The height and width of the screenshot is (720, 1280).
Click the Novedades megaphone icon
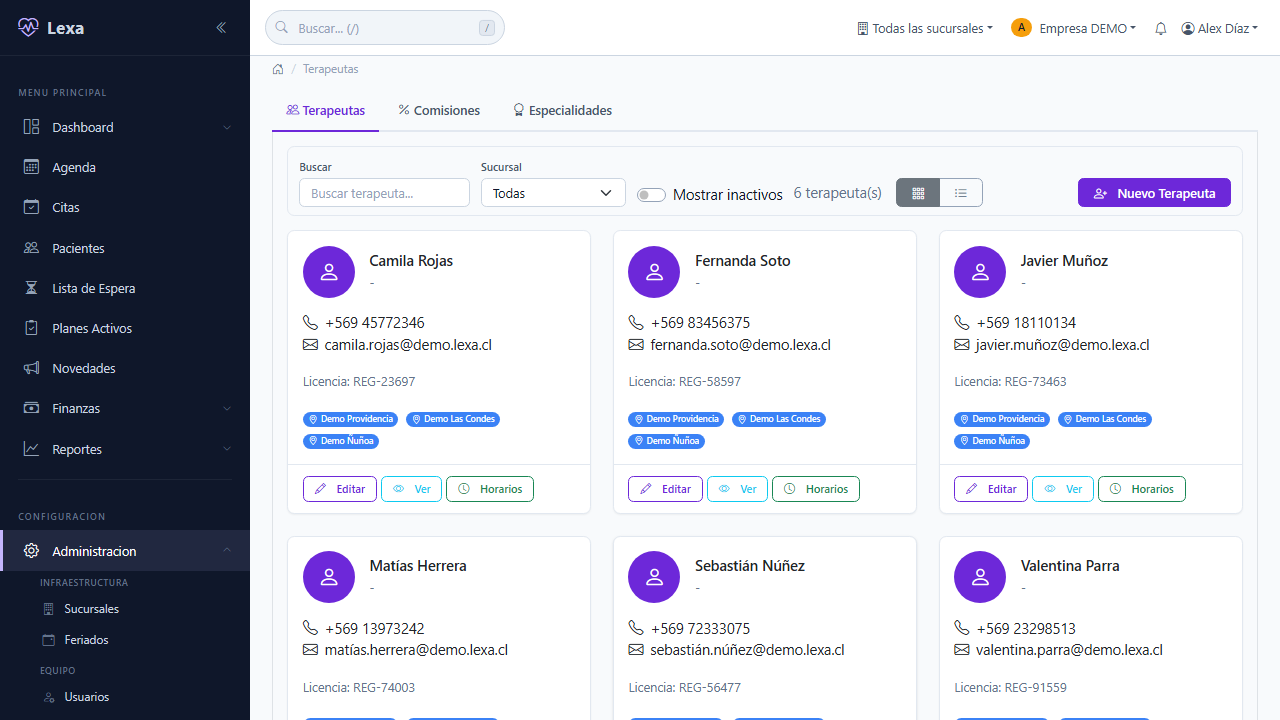(32, 368)
